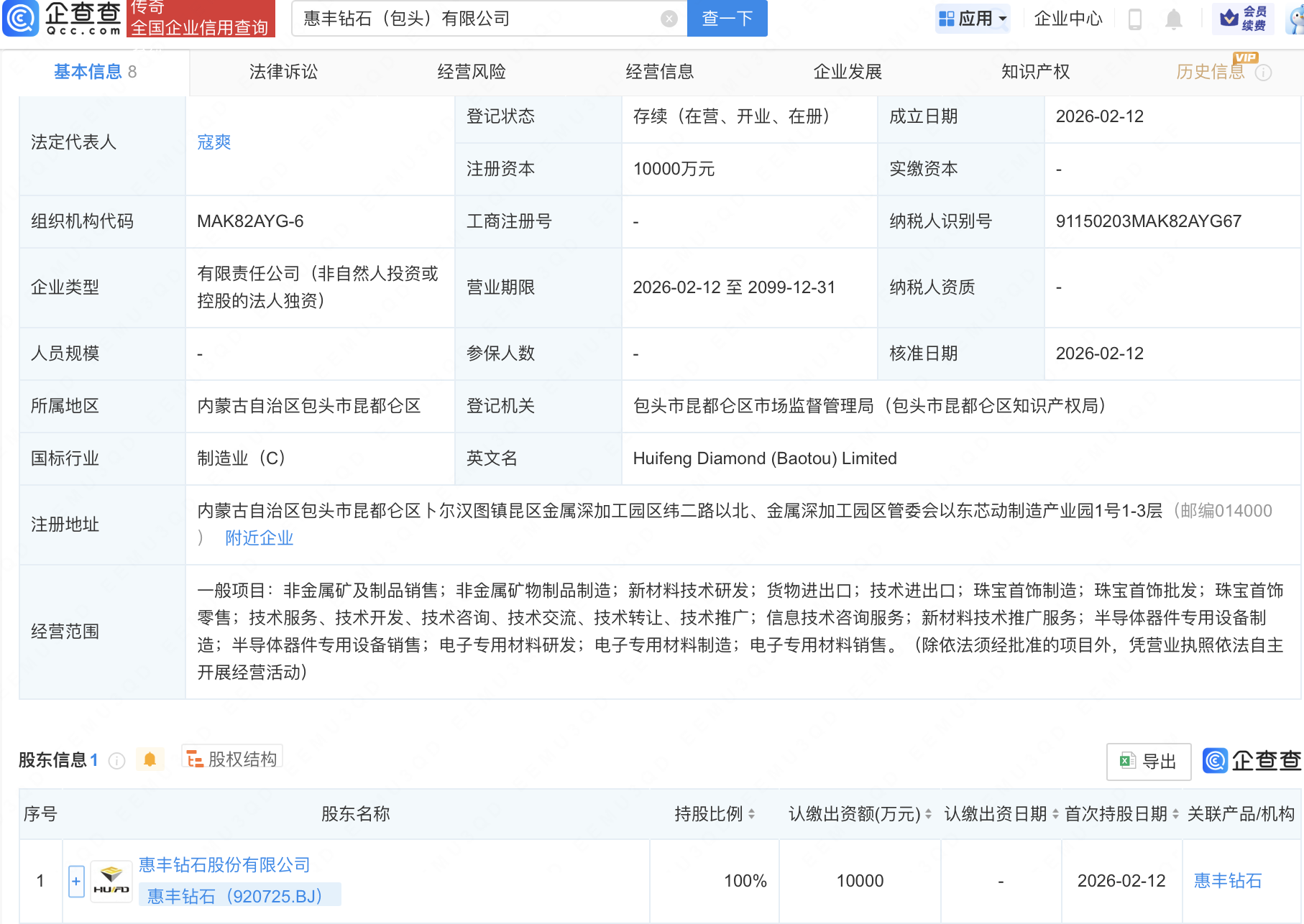Expand shareholder row with the plus button

pos(76,881)
